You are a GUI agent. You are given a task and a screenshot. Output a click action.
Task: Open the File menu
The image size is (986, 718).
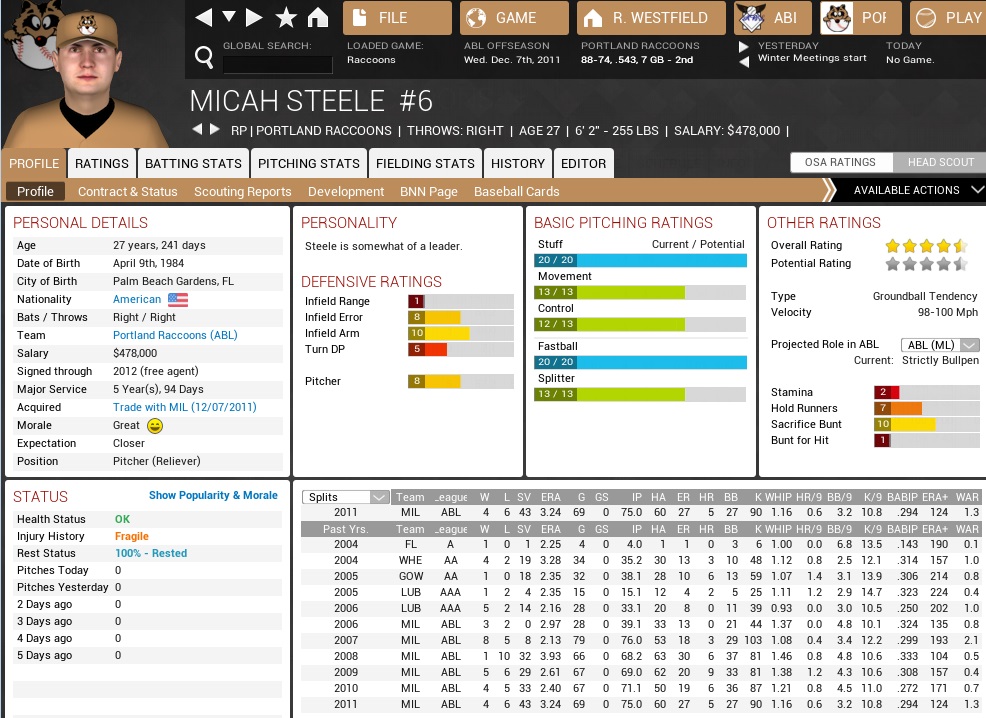pyautogui.click(x=397, y=18)
